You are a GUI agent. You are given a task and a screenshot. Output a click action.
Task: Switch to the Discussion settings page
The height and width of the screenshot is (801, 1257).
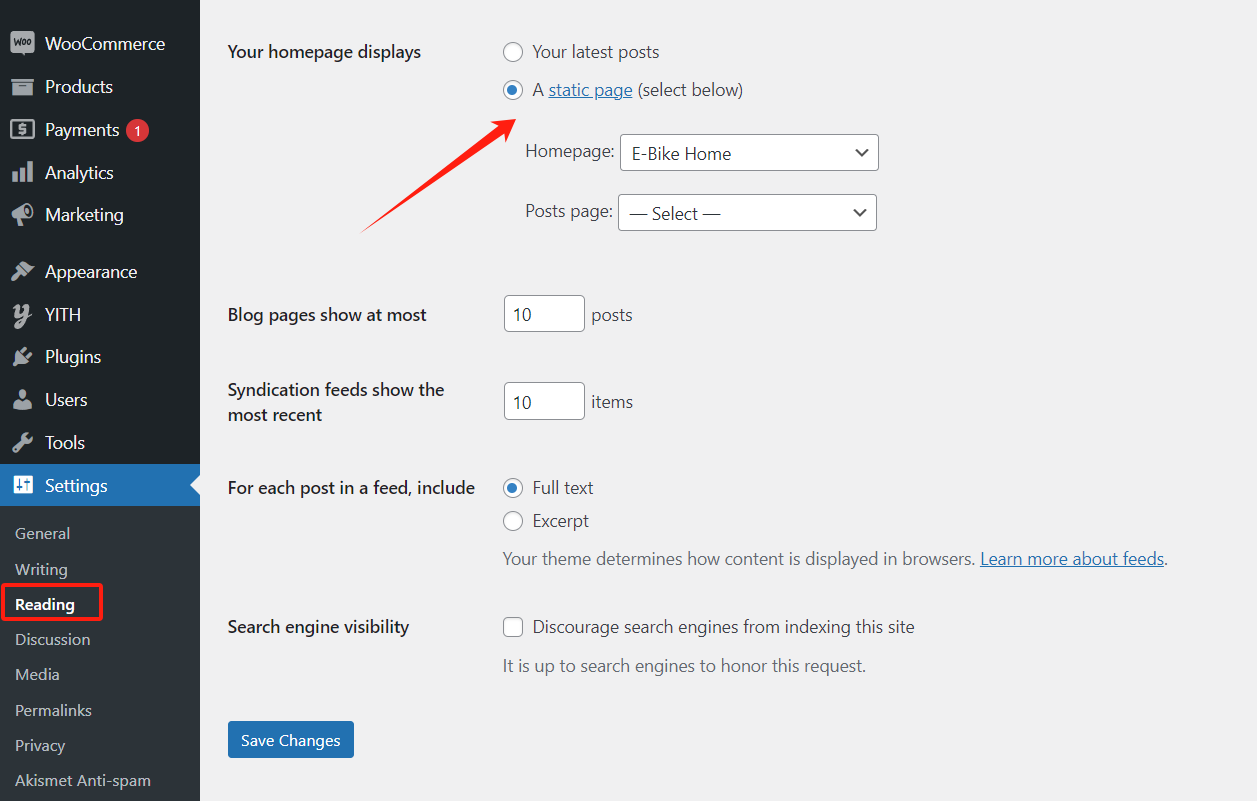[x=52, y=639]
